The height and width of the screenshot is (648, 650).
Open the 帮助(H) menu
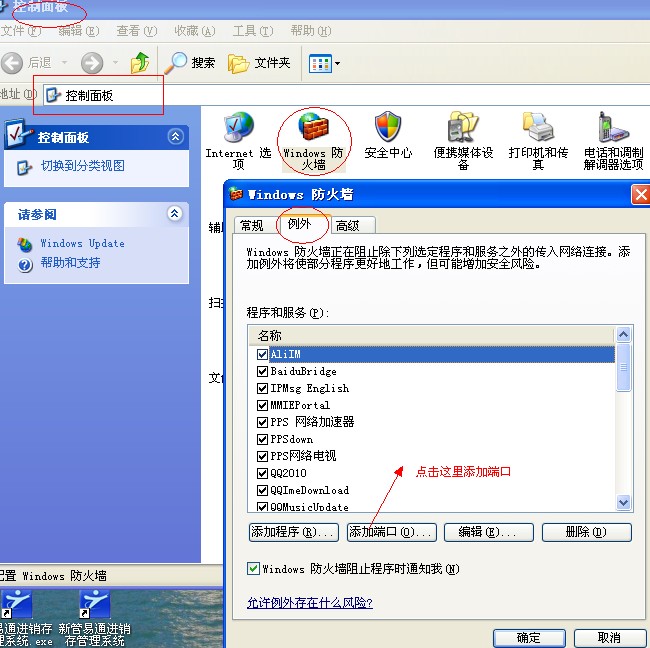(311, 31)
